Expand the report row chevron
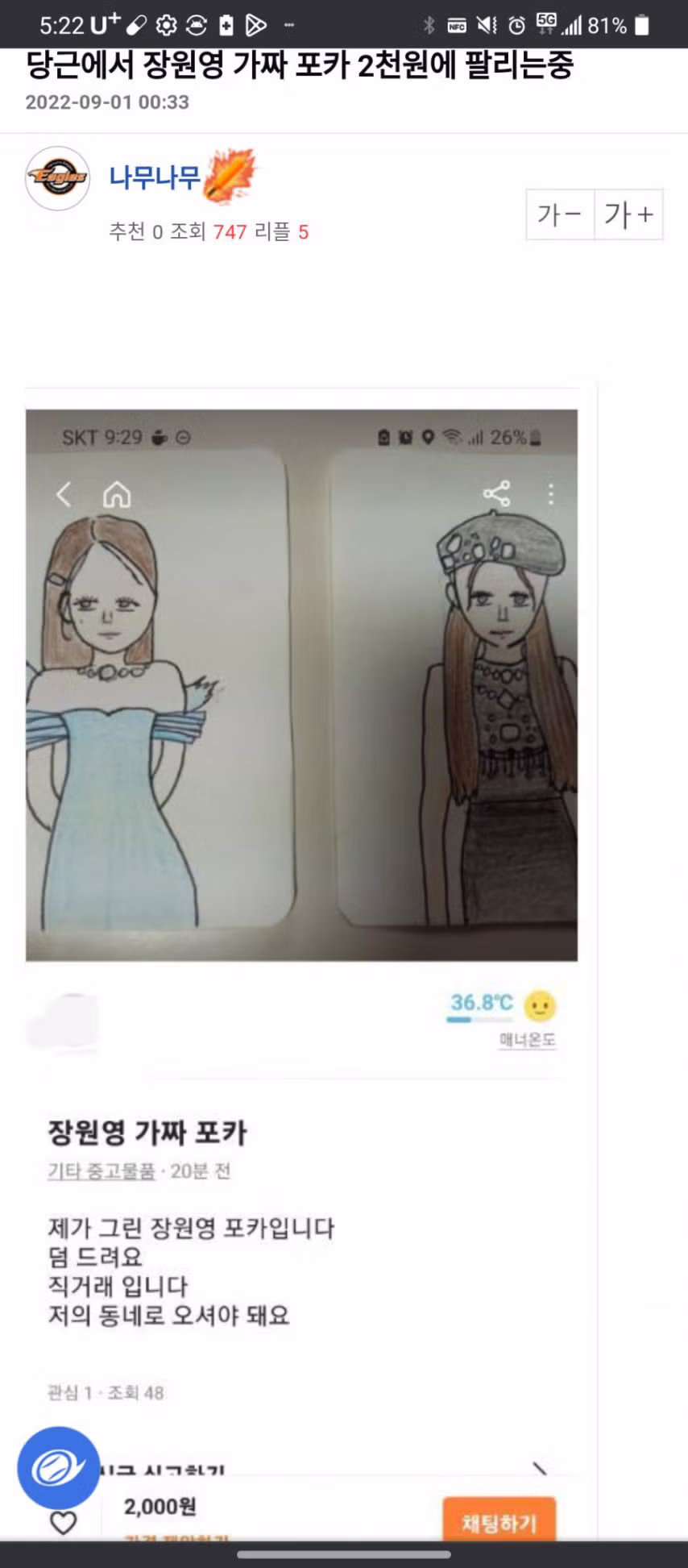Viewport: 688px width, 1568px height. tap(540, 1469)
